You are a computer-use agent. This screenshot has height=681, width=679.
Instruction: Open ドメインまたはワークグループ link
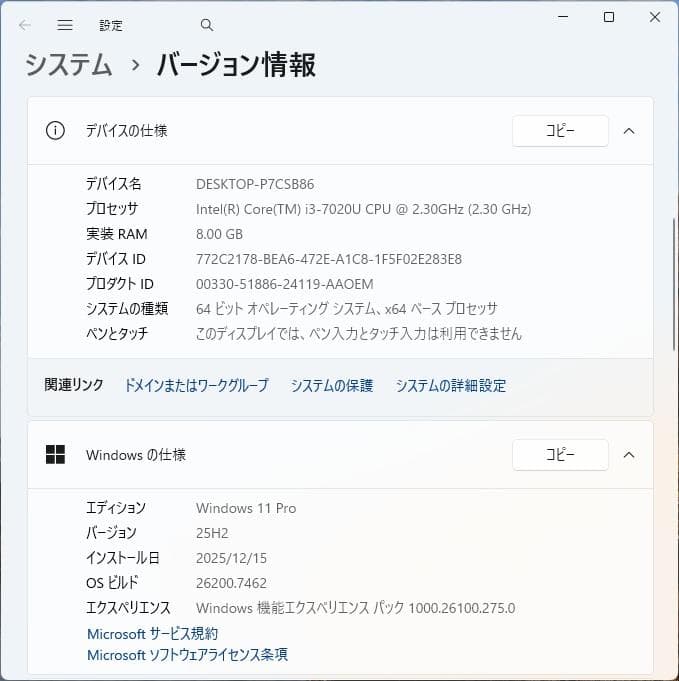click(196, 385)
